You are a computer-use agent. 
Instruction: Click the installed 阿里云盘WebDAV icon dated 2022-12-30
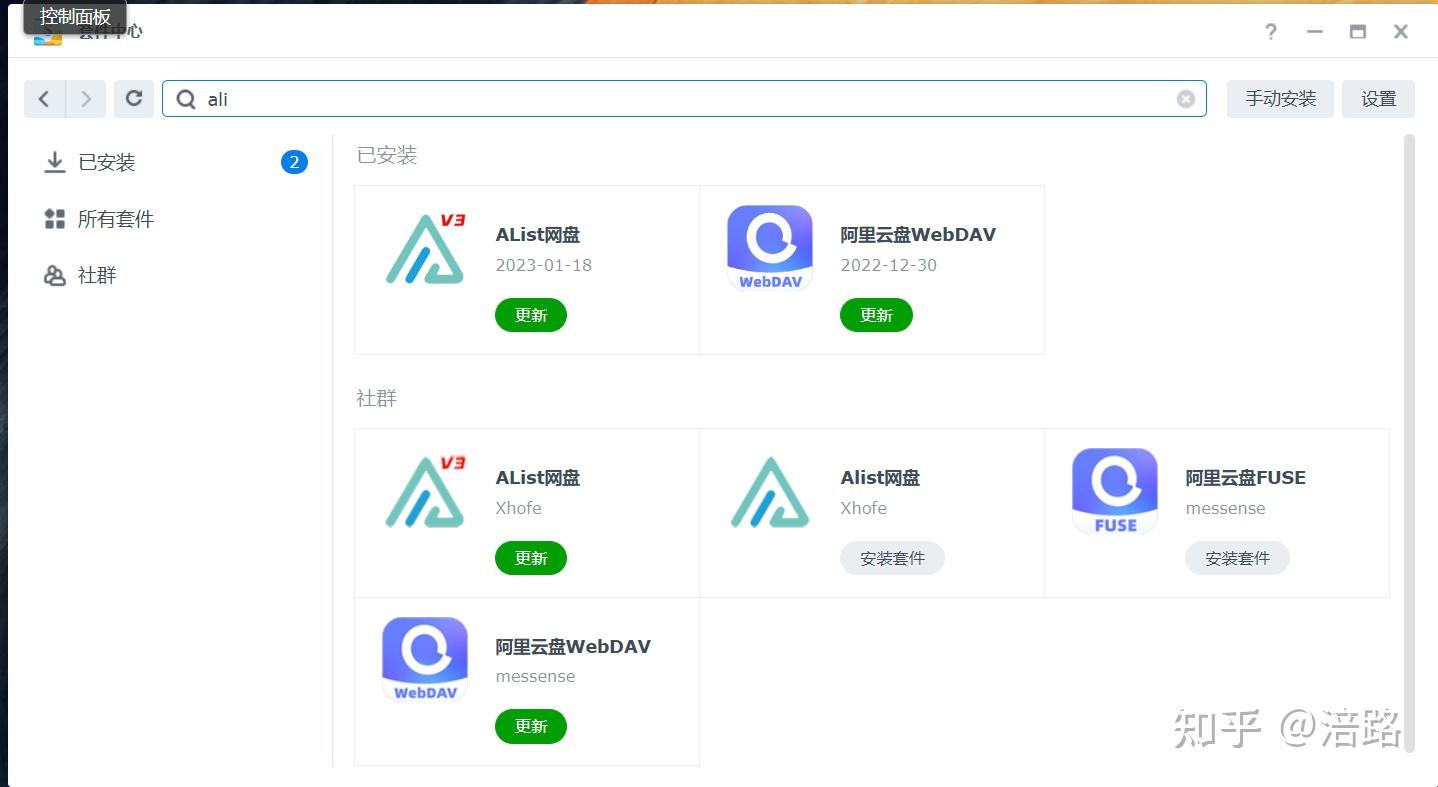click(770, 249)
